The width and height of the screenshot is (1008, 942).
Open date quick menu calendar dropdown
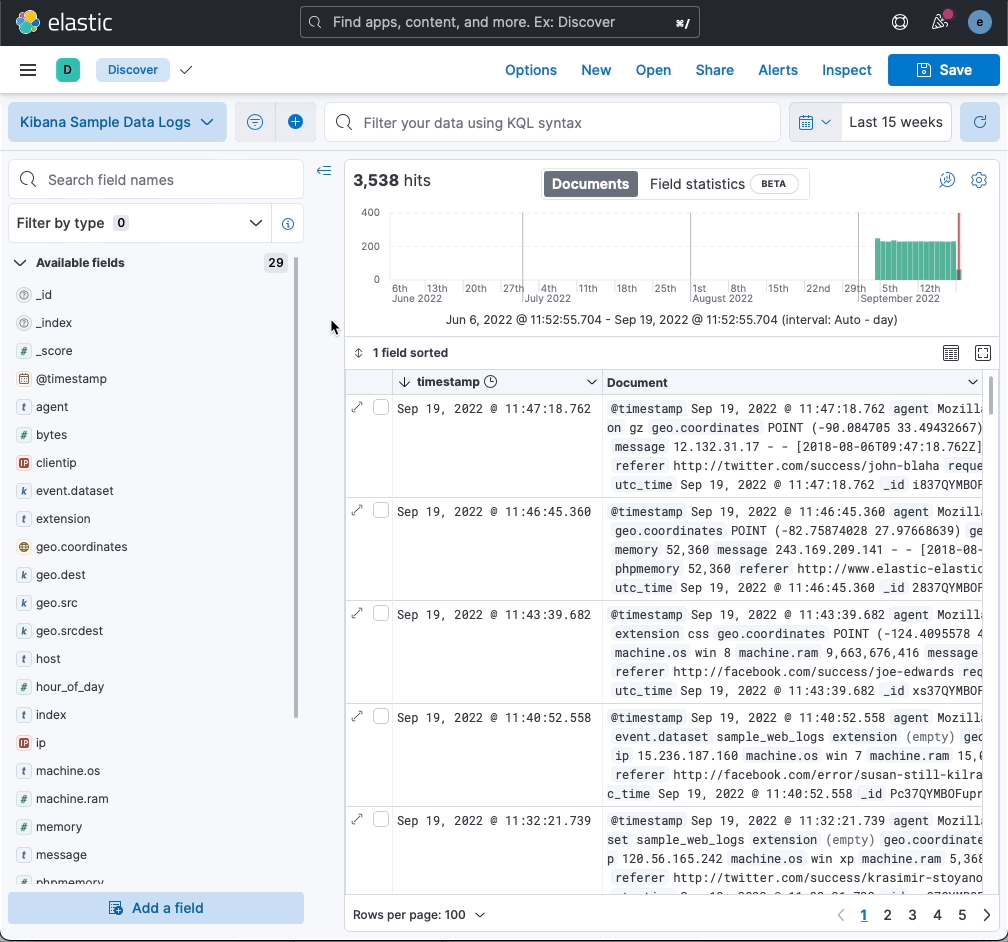tap(814, 122)
